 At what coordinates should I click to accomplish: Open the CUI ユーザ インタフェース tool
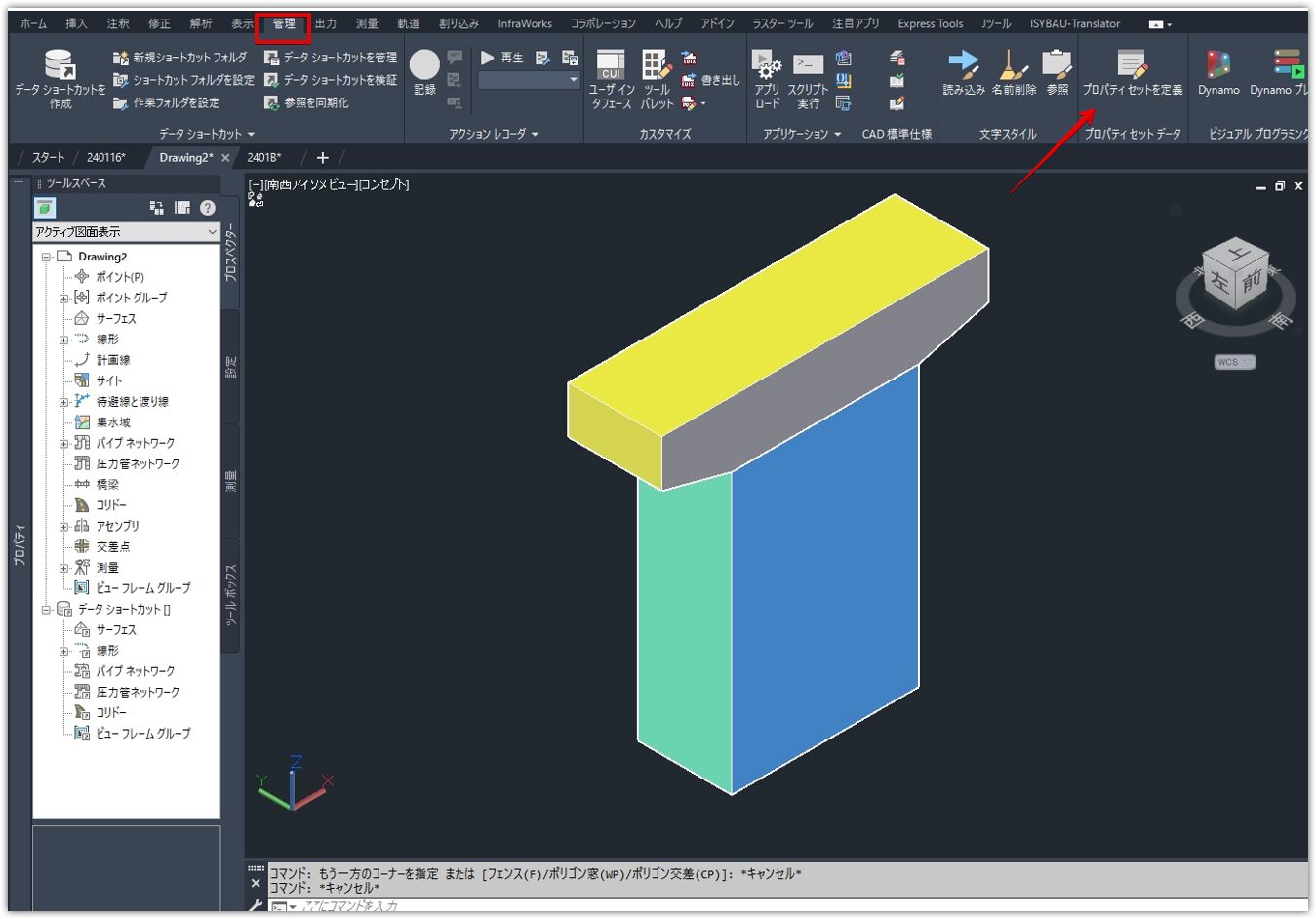pyautogui.click(x=611, y=65)
